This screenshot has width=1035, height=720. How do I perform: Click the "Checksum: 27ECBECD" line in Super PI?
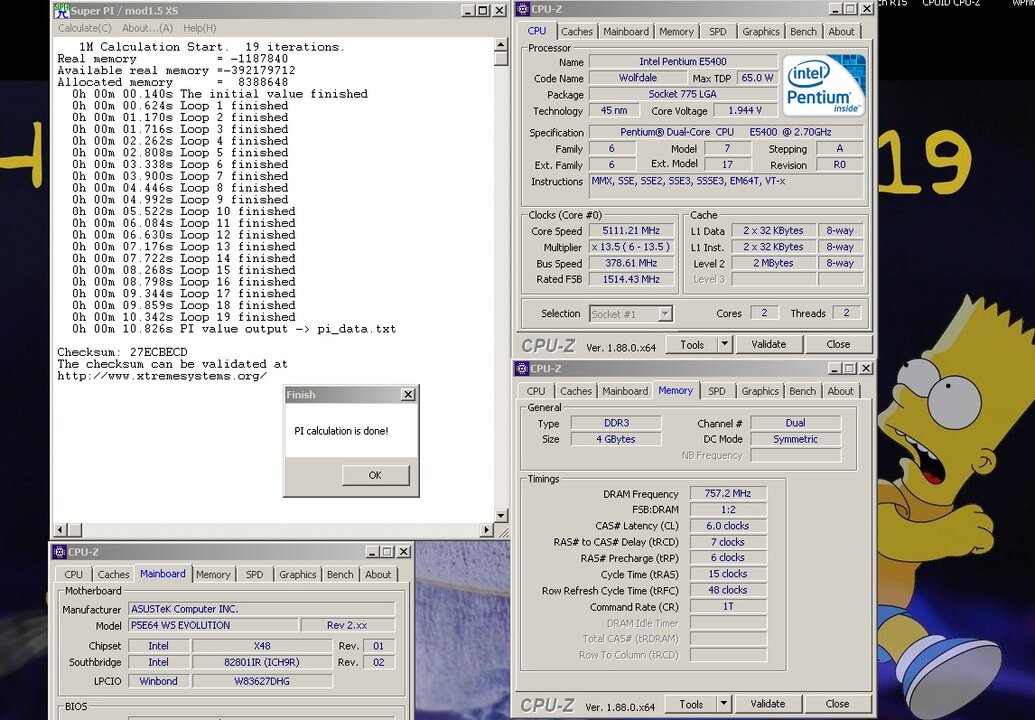click(122, 352)
